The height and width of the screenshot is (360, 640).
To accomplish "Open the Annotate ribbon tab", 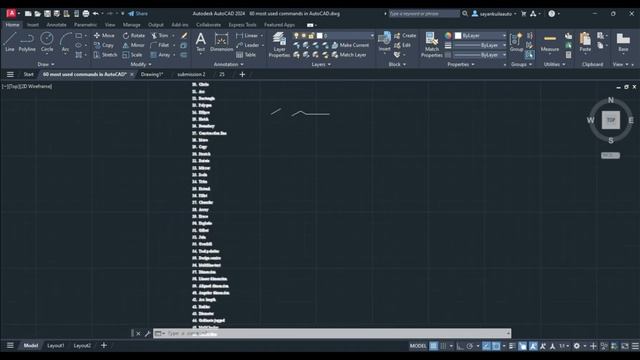I will (56, 25).
